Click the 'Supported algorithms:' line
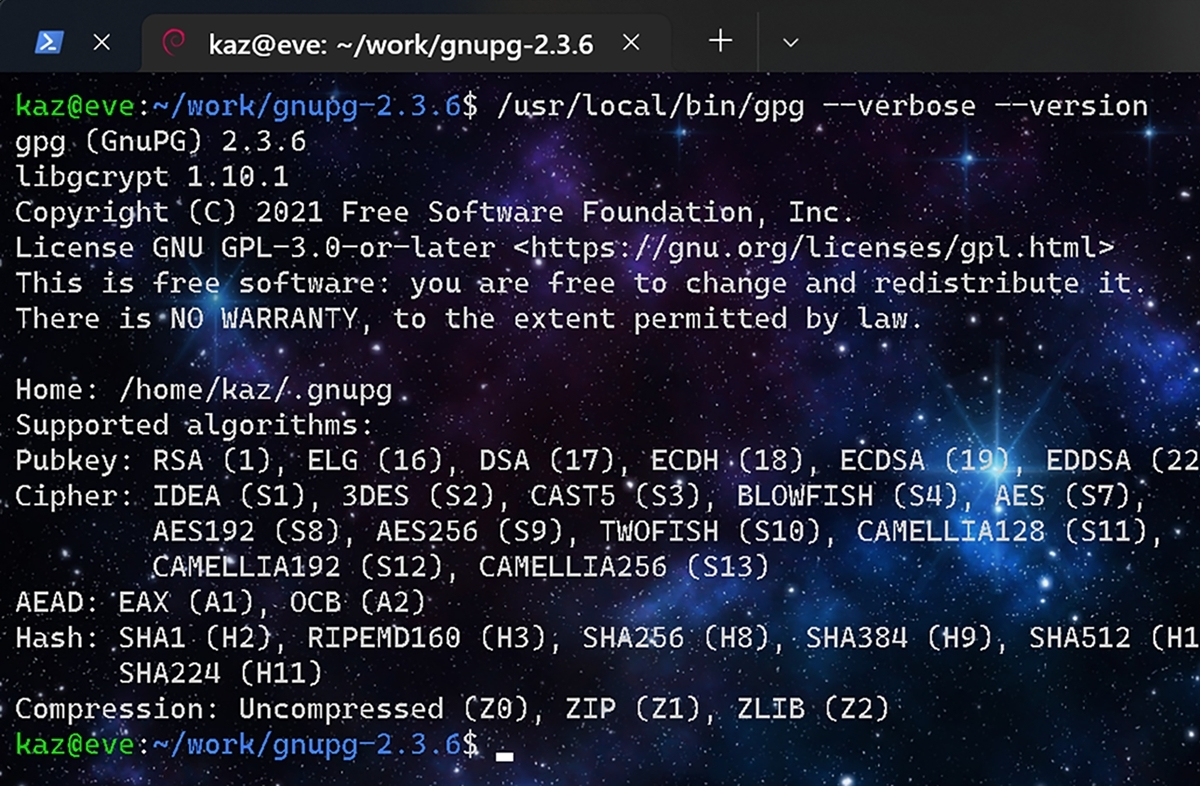The image size is (1200, 786). 195,425
